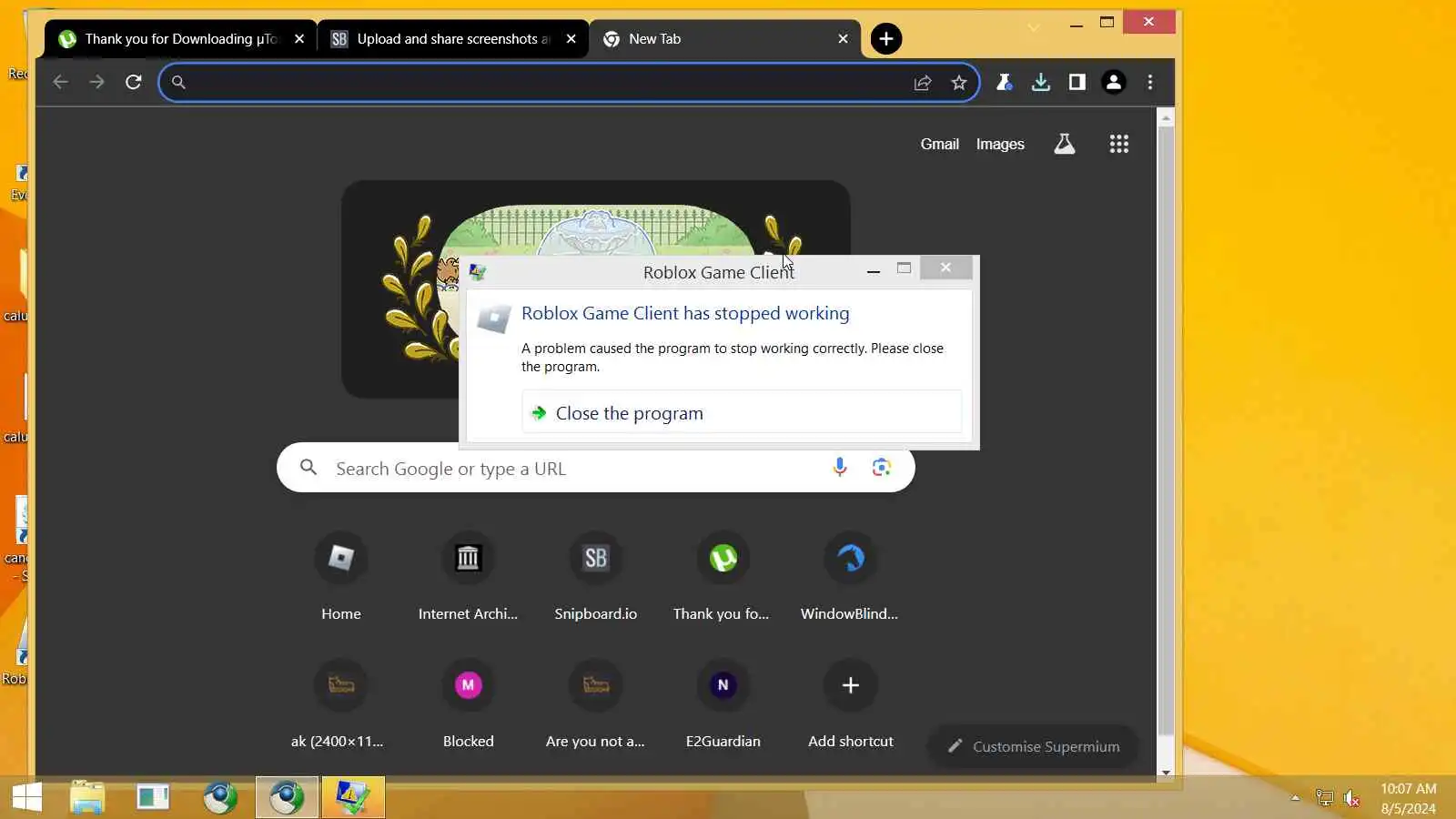Open the inactive globe browser on the taskbar
Screen dimensions: 1456x819
point(220,798)
